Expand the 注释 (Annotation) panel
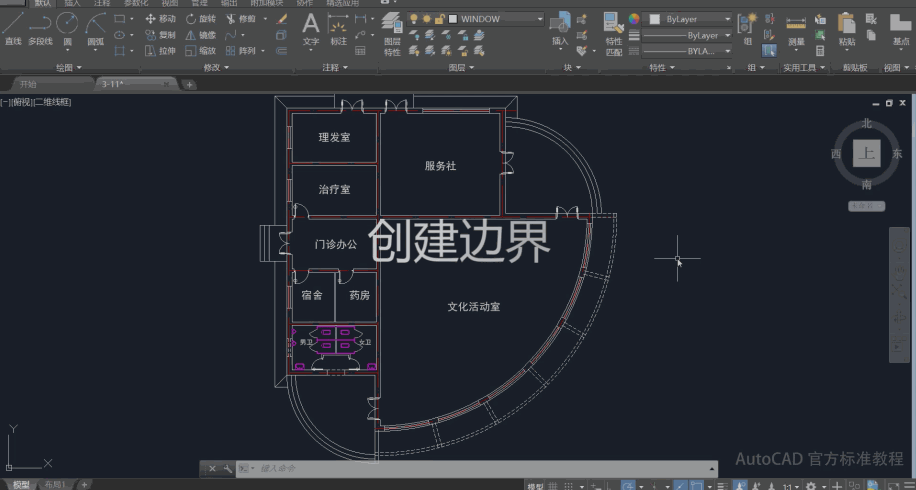This screenshot has height=490, width=916. 335,68
